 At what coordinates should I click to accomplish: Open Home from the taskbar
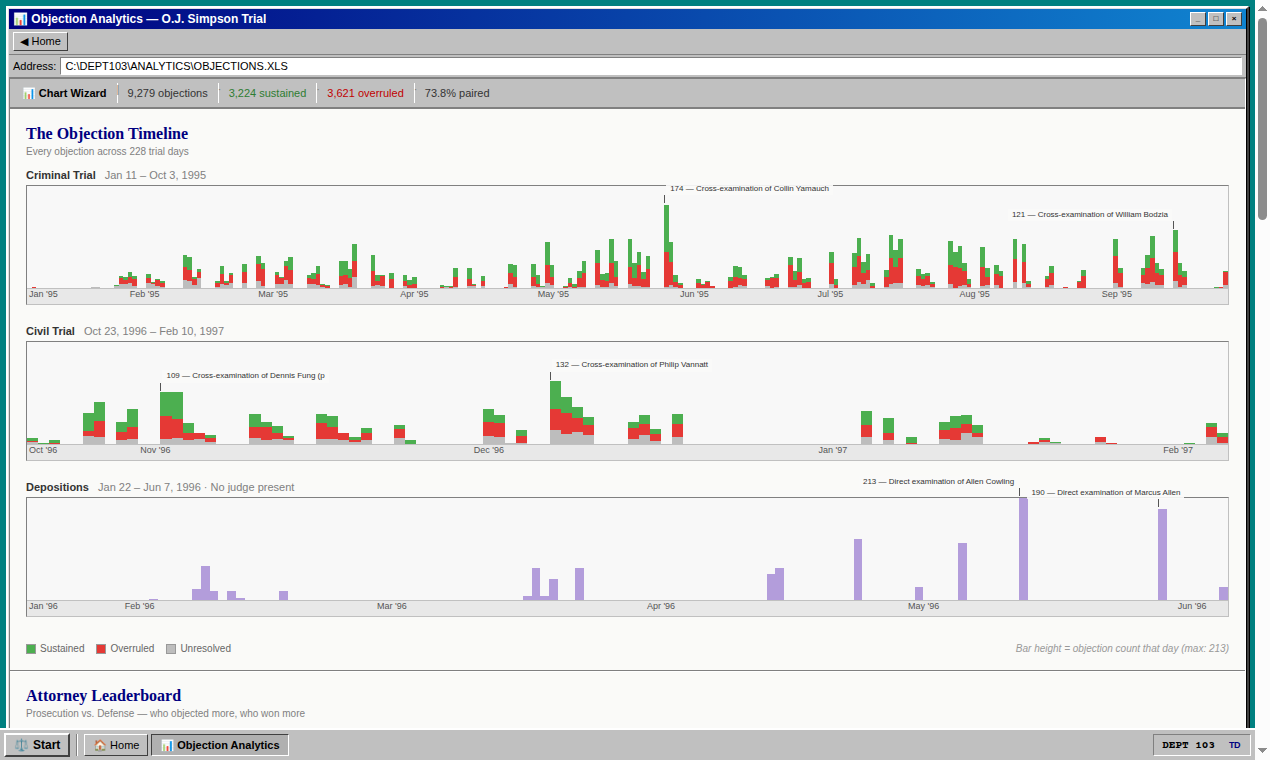coord(116,745)
